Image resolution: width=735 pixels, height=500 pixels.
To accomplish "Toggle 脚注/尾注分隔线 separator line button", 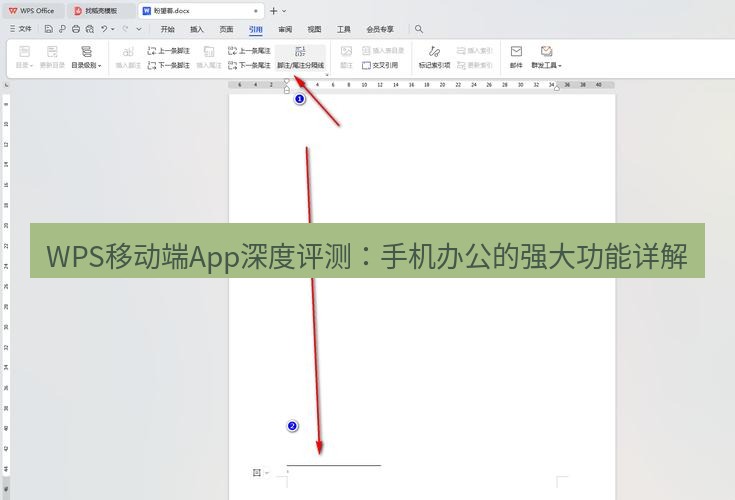I will (x=300, y=57).
